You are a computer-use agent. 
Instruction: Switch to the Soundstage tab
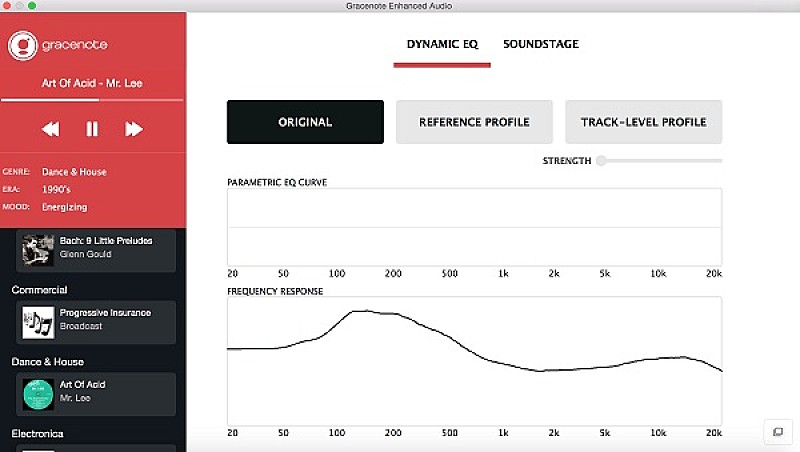(540, 44)
